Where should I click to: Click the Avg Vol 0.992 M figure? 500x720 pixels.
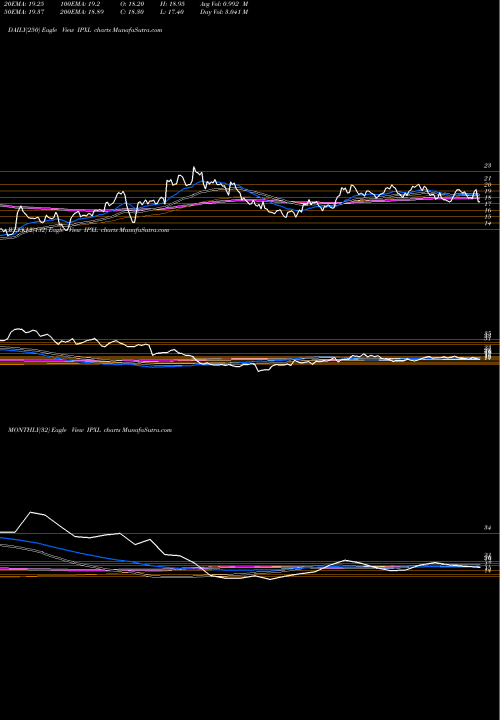coord(224,4)
